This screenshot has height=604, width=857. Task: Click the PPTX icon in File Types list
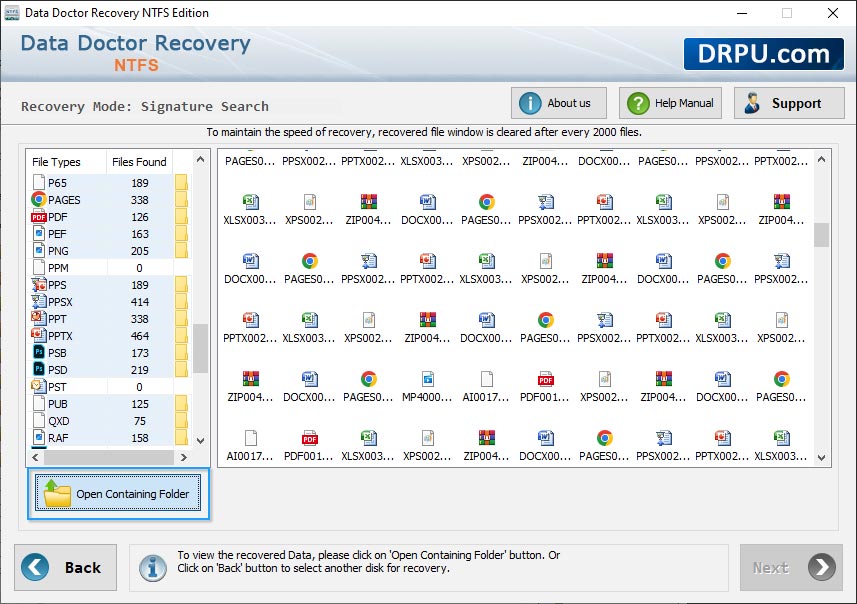tap(39, 336)
